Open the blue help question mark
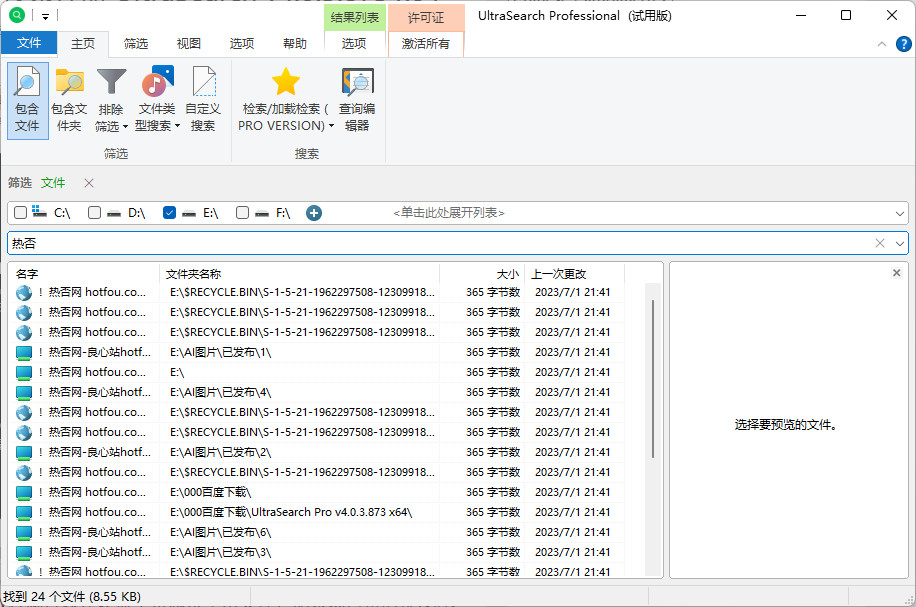 [x=903, y=44]
